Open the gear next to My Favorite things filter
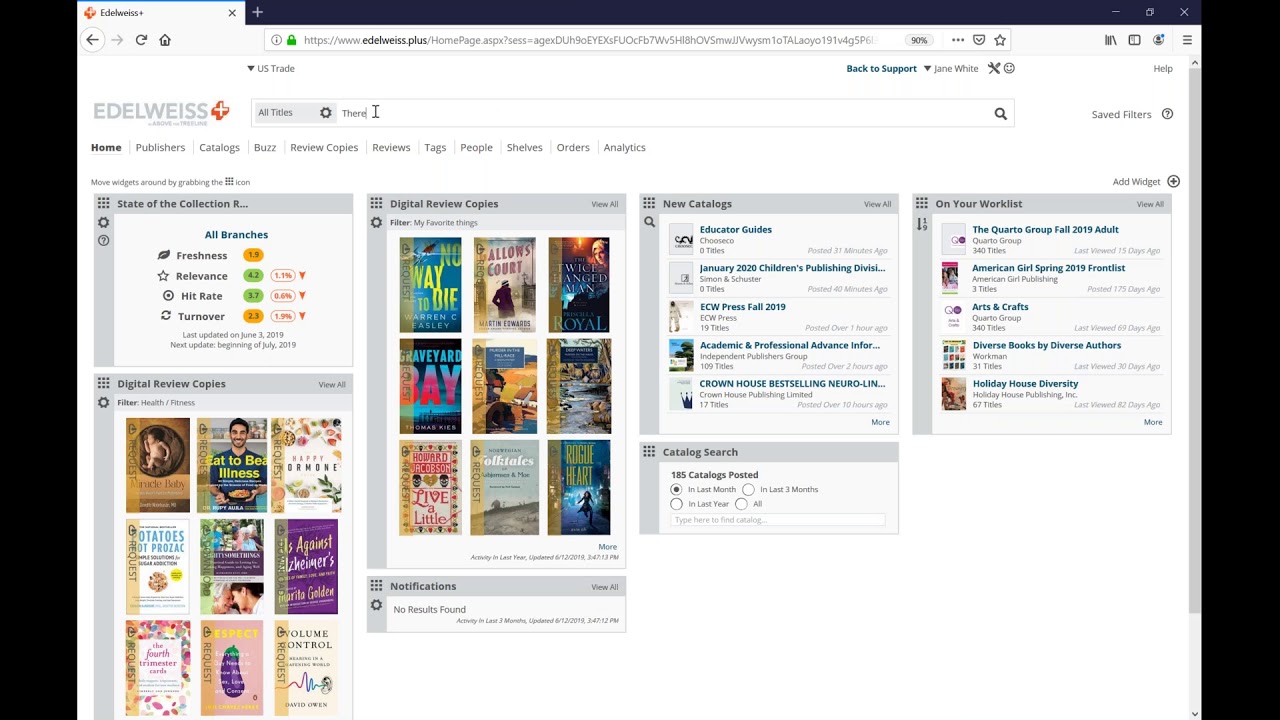1280x720 pixels. [x=376, y=223]
